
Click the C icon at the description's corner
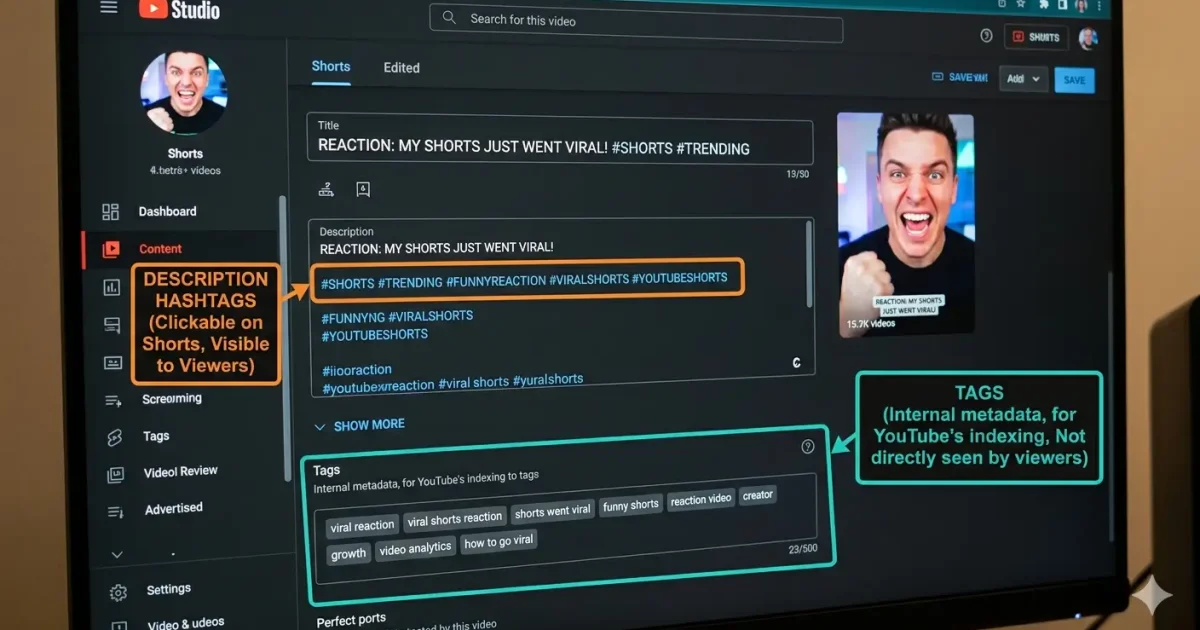[x=797, y=363]
